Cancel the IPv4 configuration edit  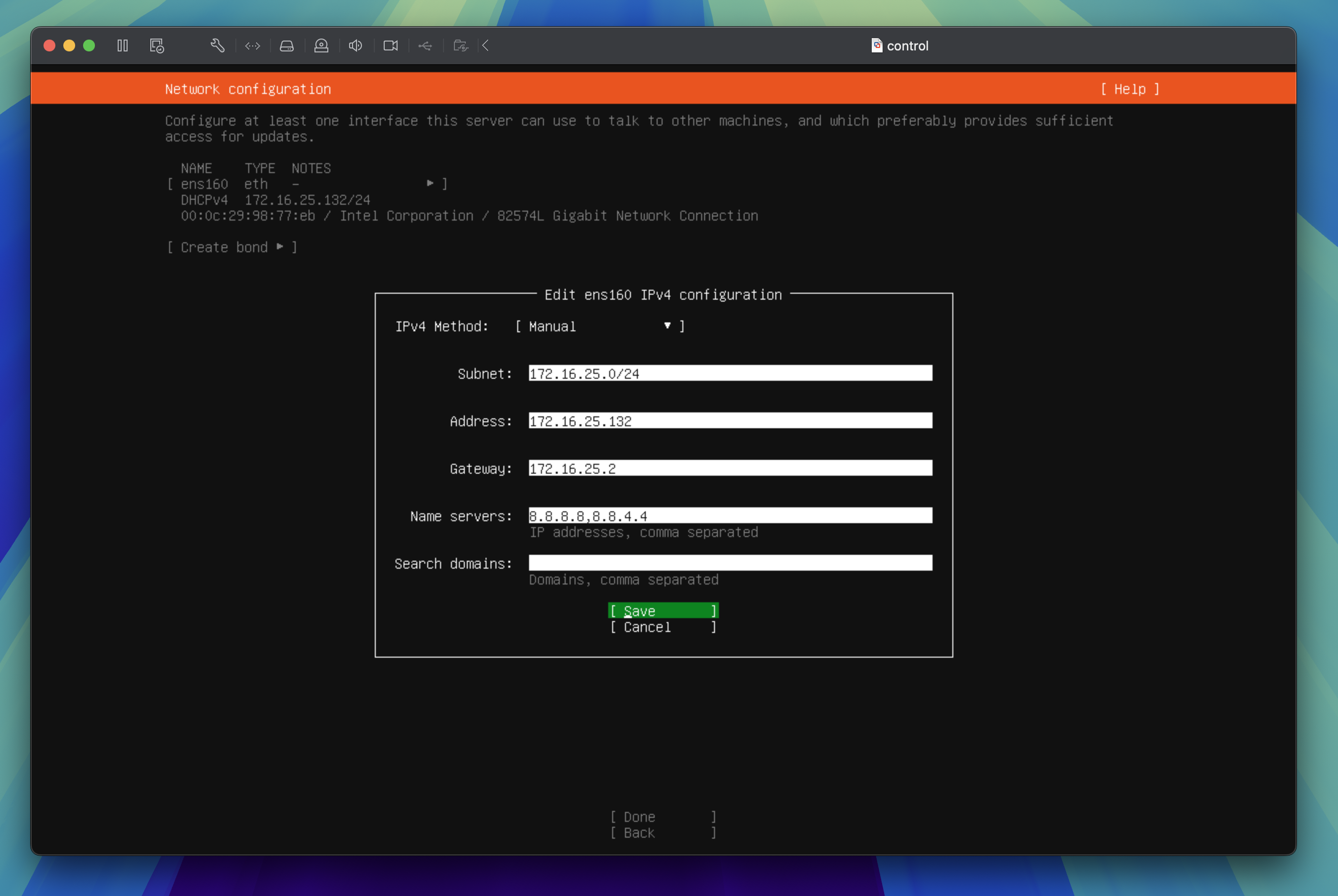[663, 627]
